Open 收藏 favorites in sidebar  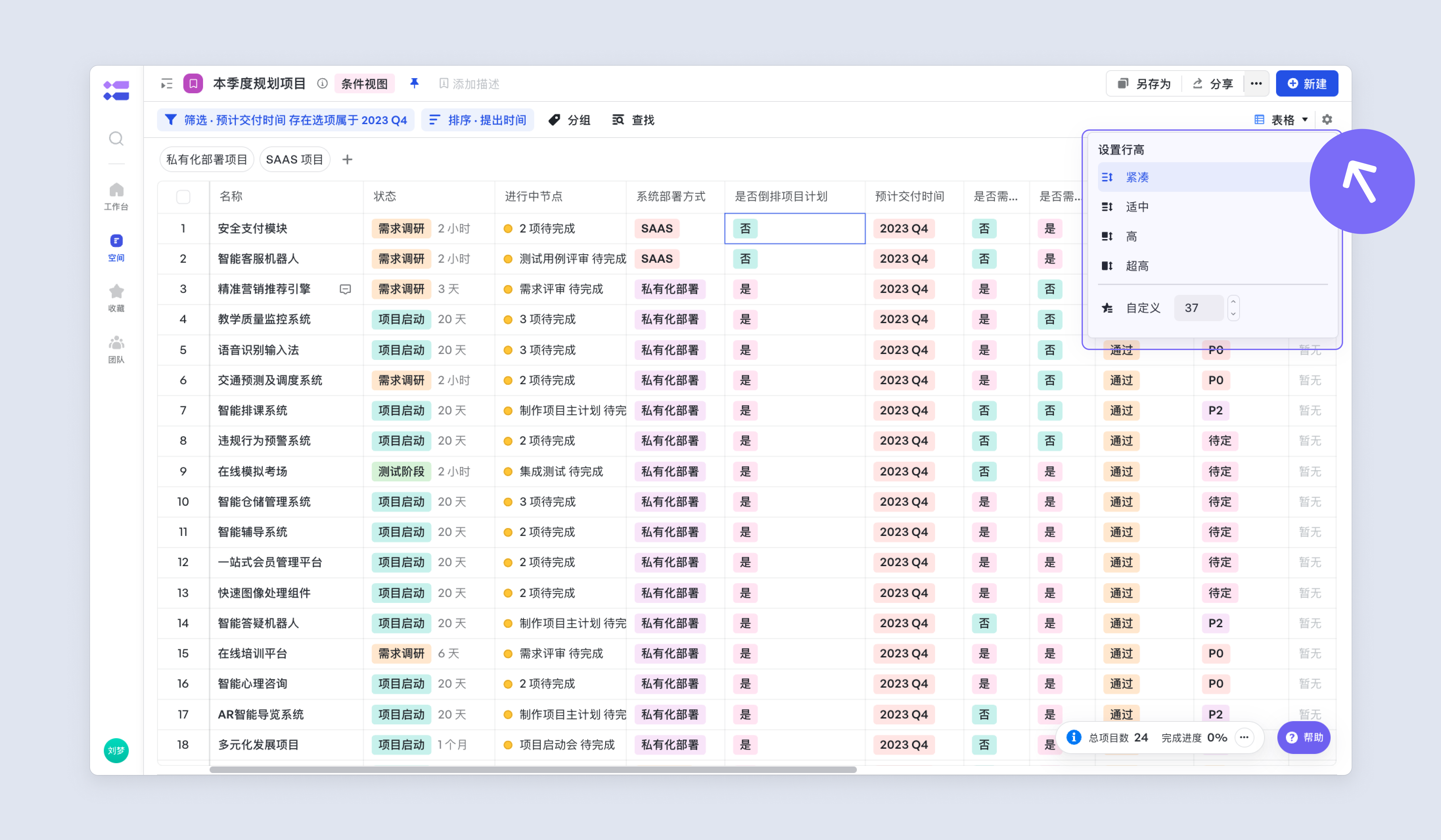click(x=116, y=298)
